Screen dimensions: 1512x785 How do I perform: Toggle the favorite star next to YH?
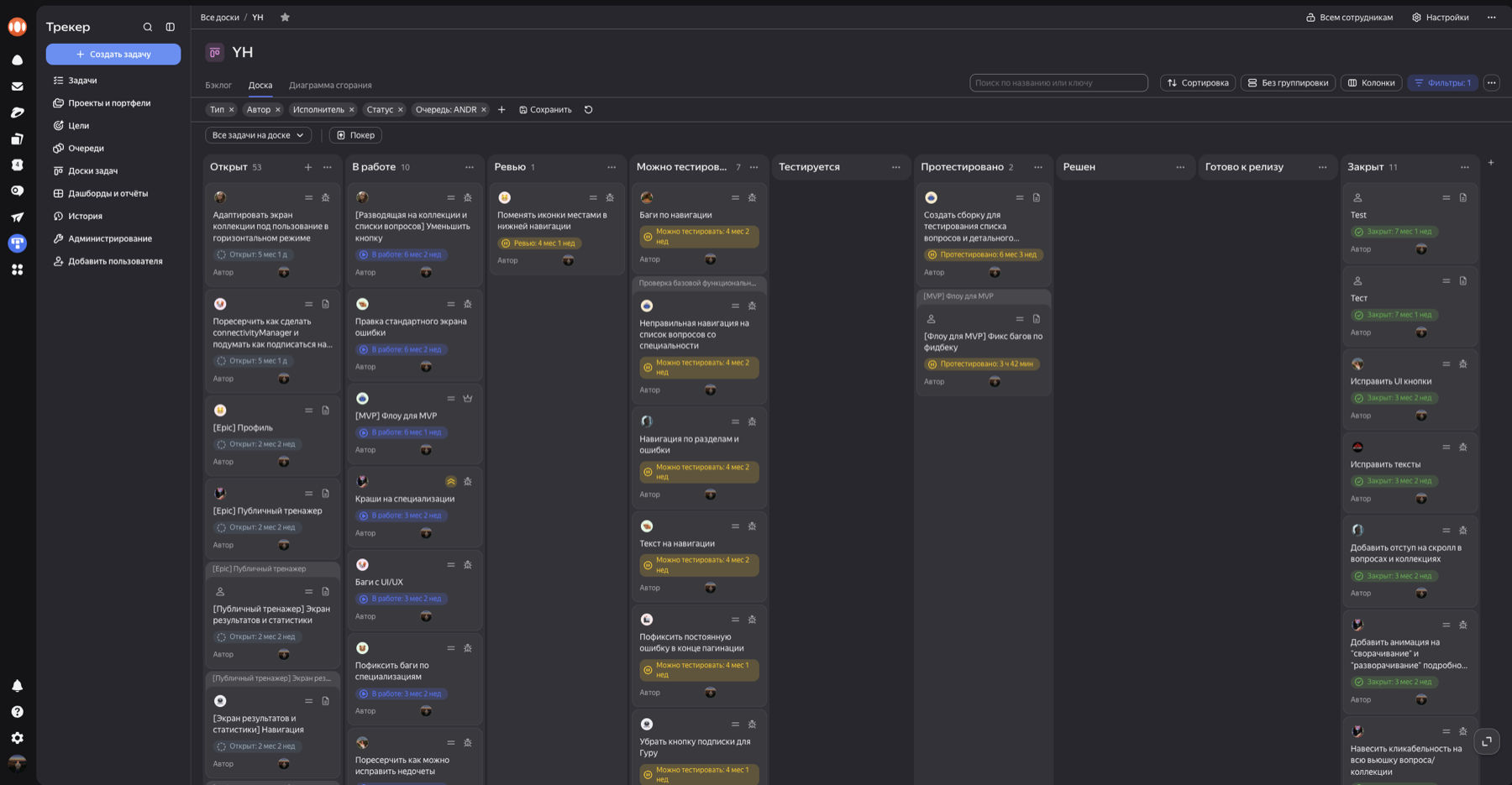pyautogui.click(x=285, y=16)
